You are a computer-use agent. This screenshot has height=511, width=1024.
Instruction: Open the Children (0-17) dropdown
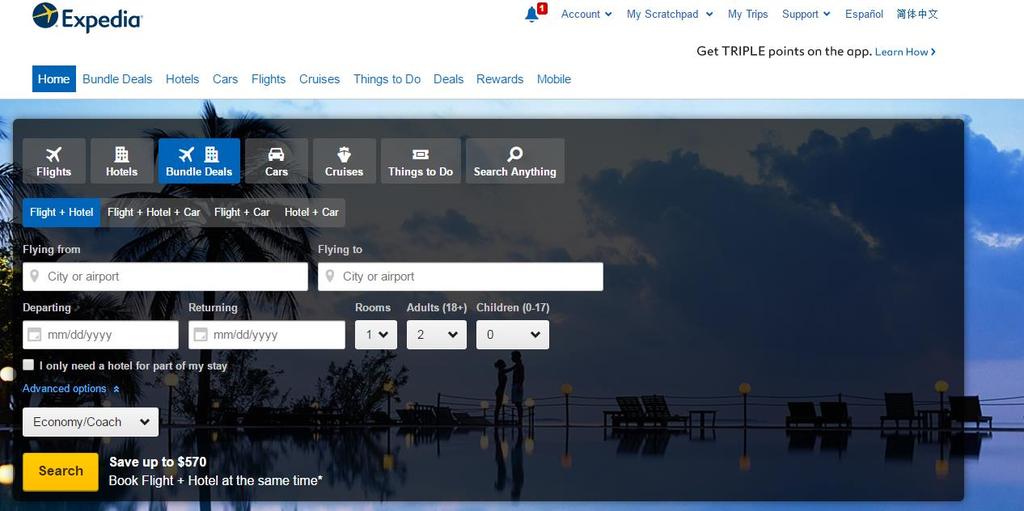513,335
